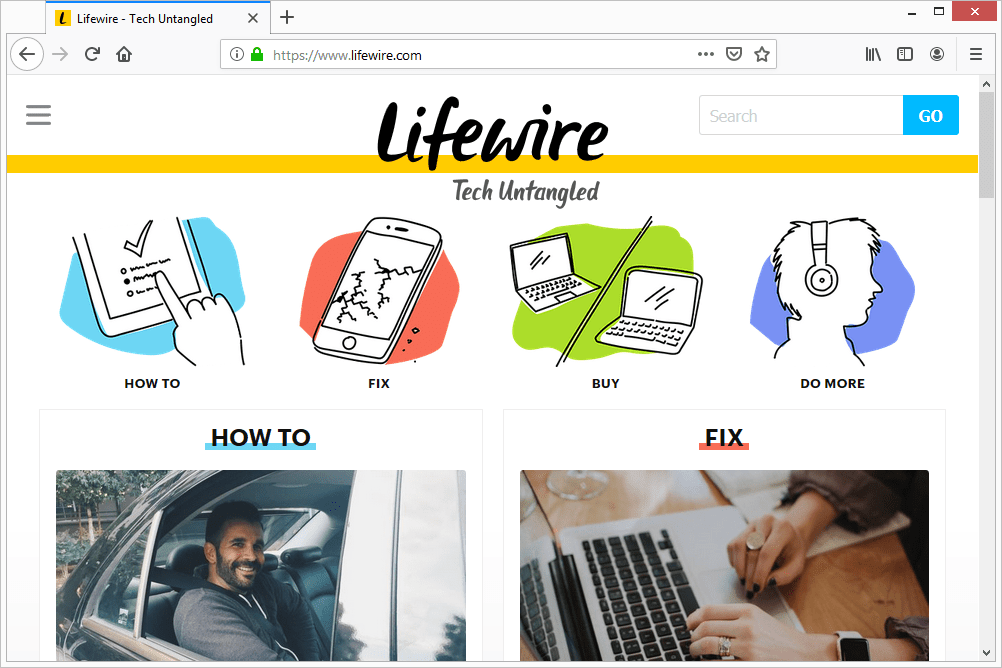
Task: Focus the Search input field
Action: tap(801, 116)
